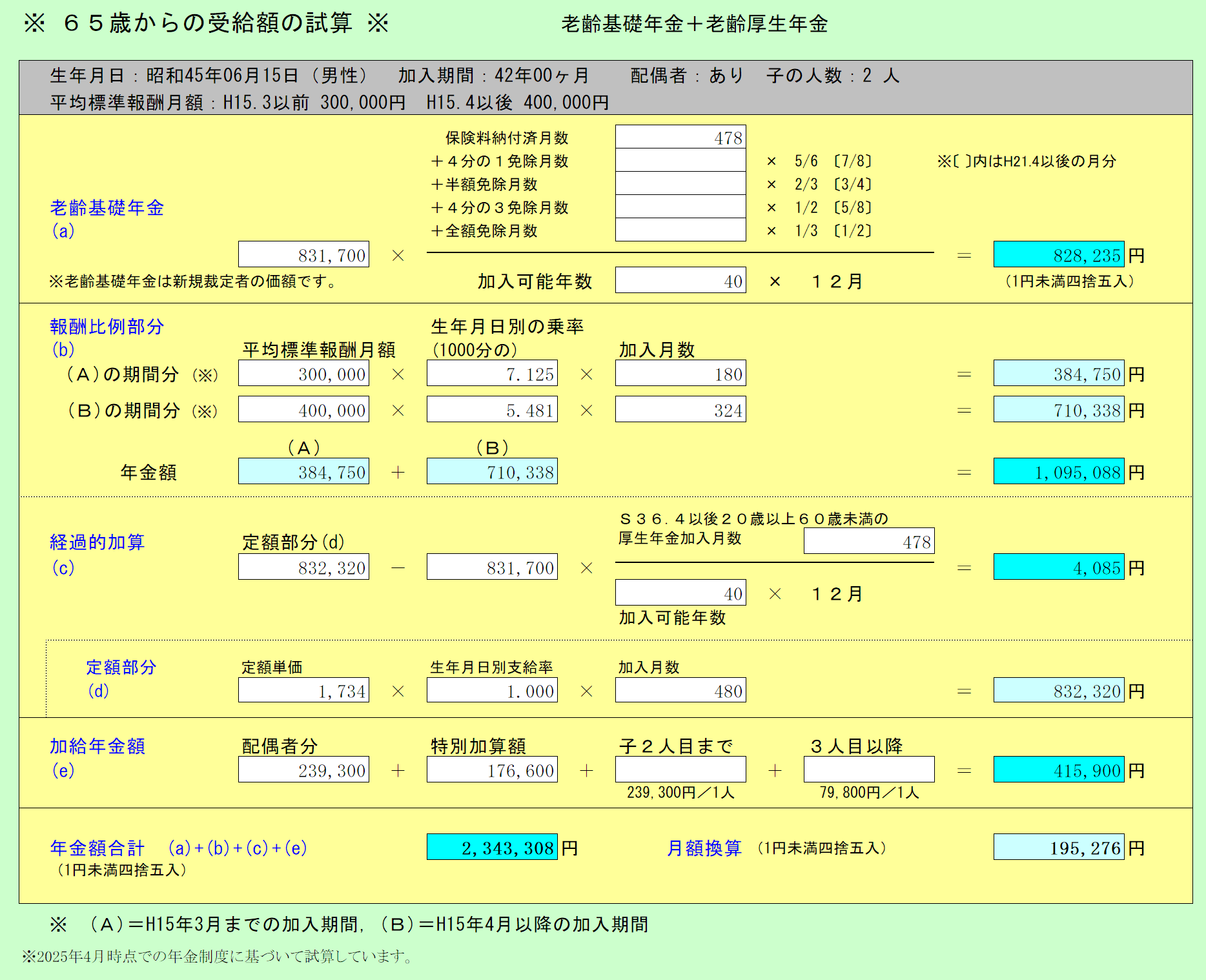Select the empty 4分の3免除月数 field
This screenshot has width=1206, height=980.
pos(680,207)
